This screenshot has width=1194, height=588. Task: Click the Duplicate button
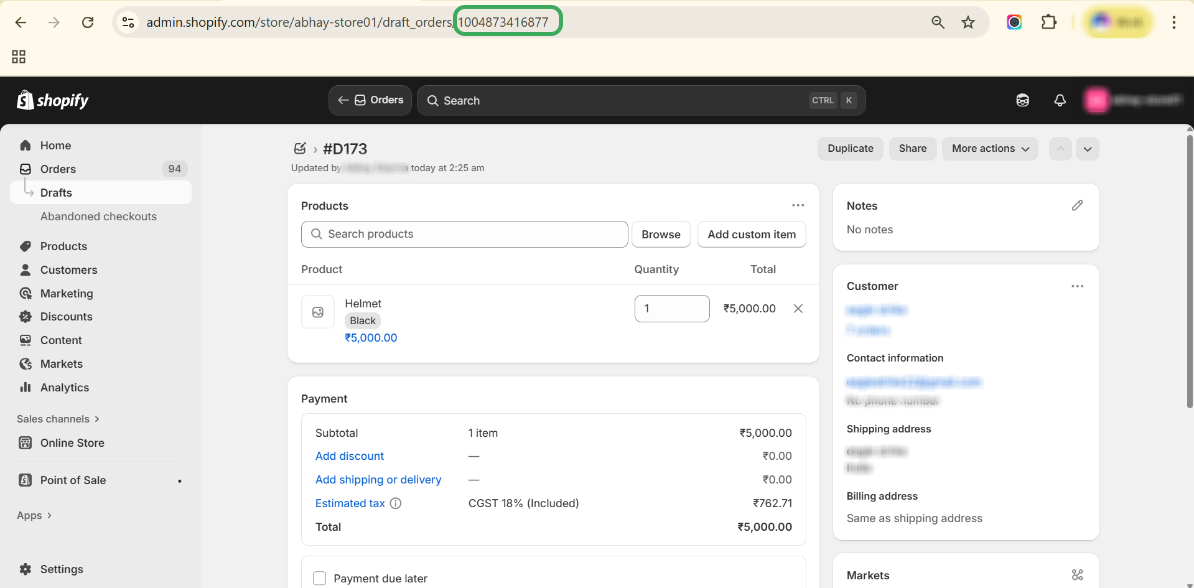850,148
